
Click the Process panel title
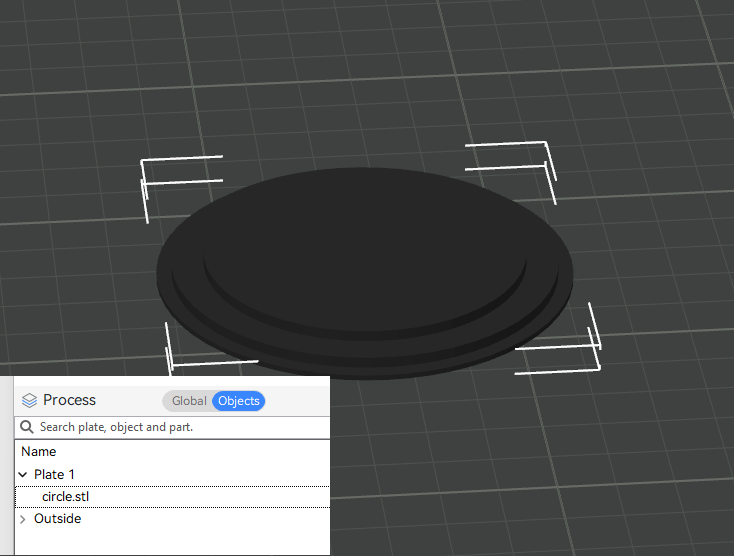(69, 400)
